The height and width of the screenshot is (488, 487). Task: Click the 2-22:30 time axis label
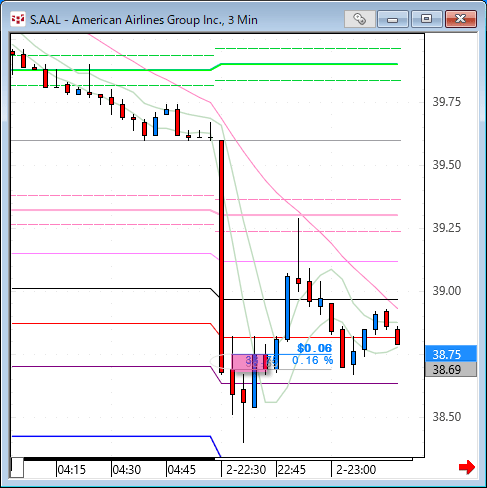pos(246,470)
